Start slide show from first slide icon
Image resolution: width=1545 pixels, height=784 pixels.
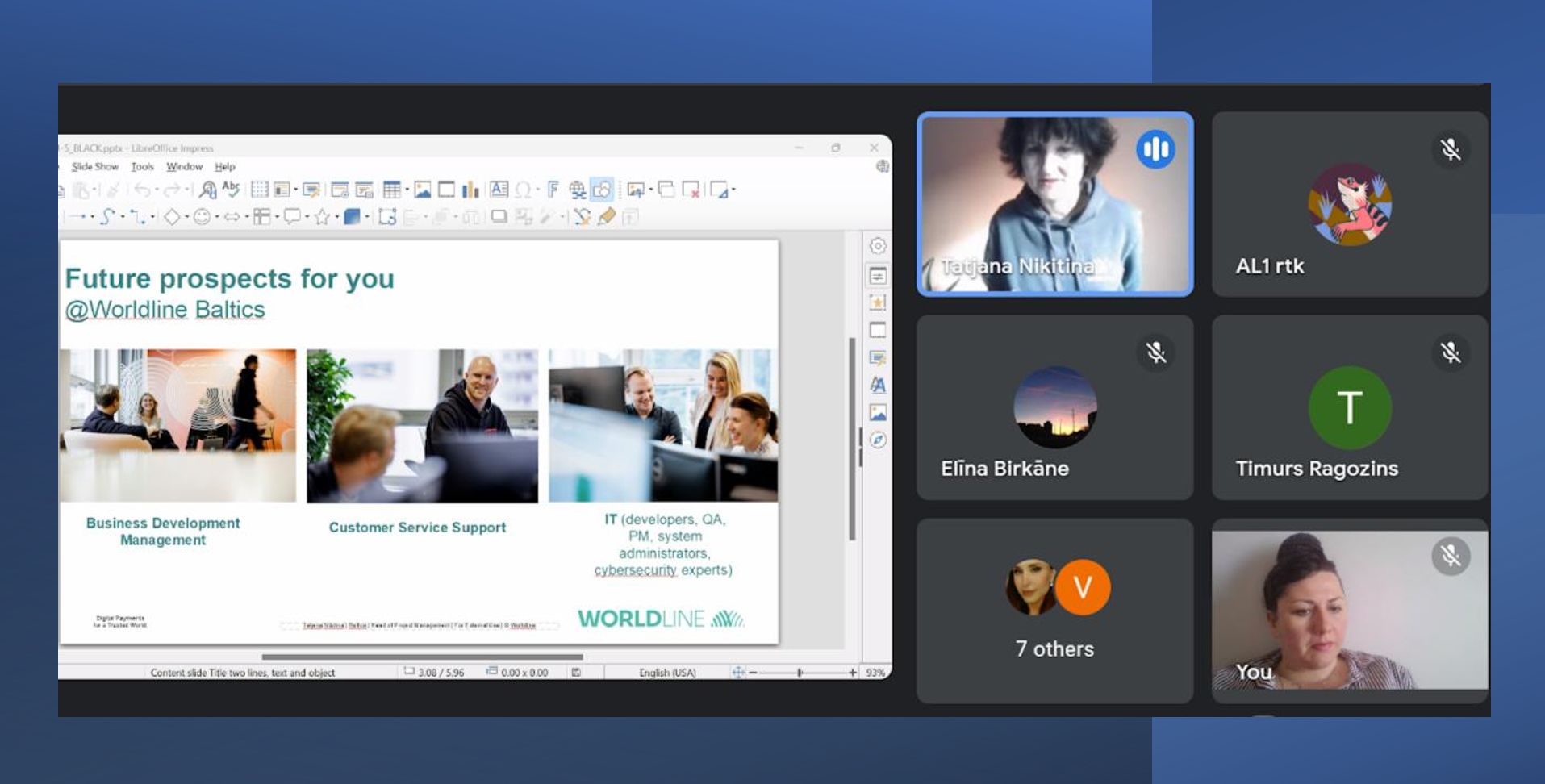click(340, 190)
